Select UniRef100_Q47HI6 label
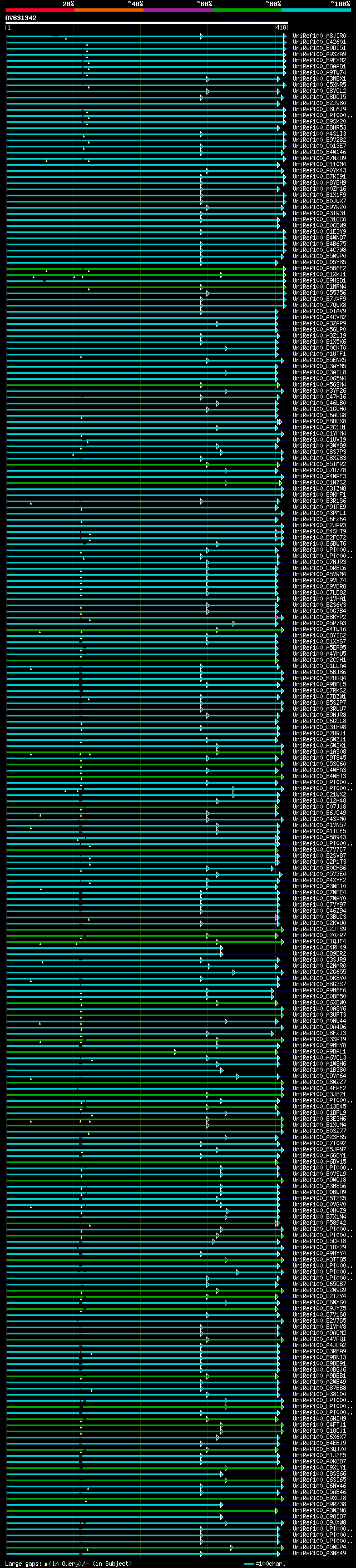The image size is (356, 1568). pos(319,397)
